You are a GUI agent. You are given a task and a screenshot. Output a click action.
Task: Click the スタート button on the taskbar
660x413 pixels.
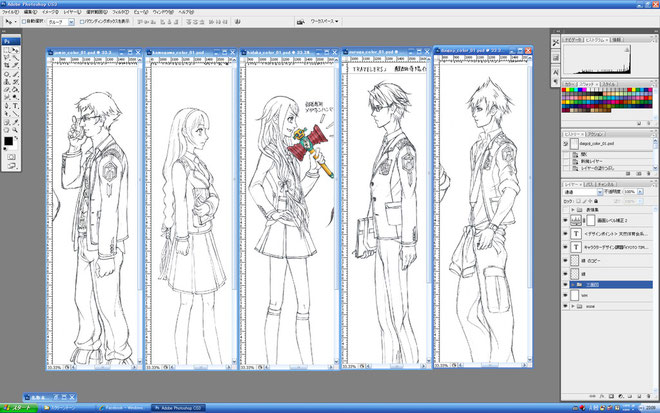pyautogui.click(x=19, y=408)
